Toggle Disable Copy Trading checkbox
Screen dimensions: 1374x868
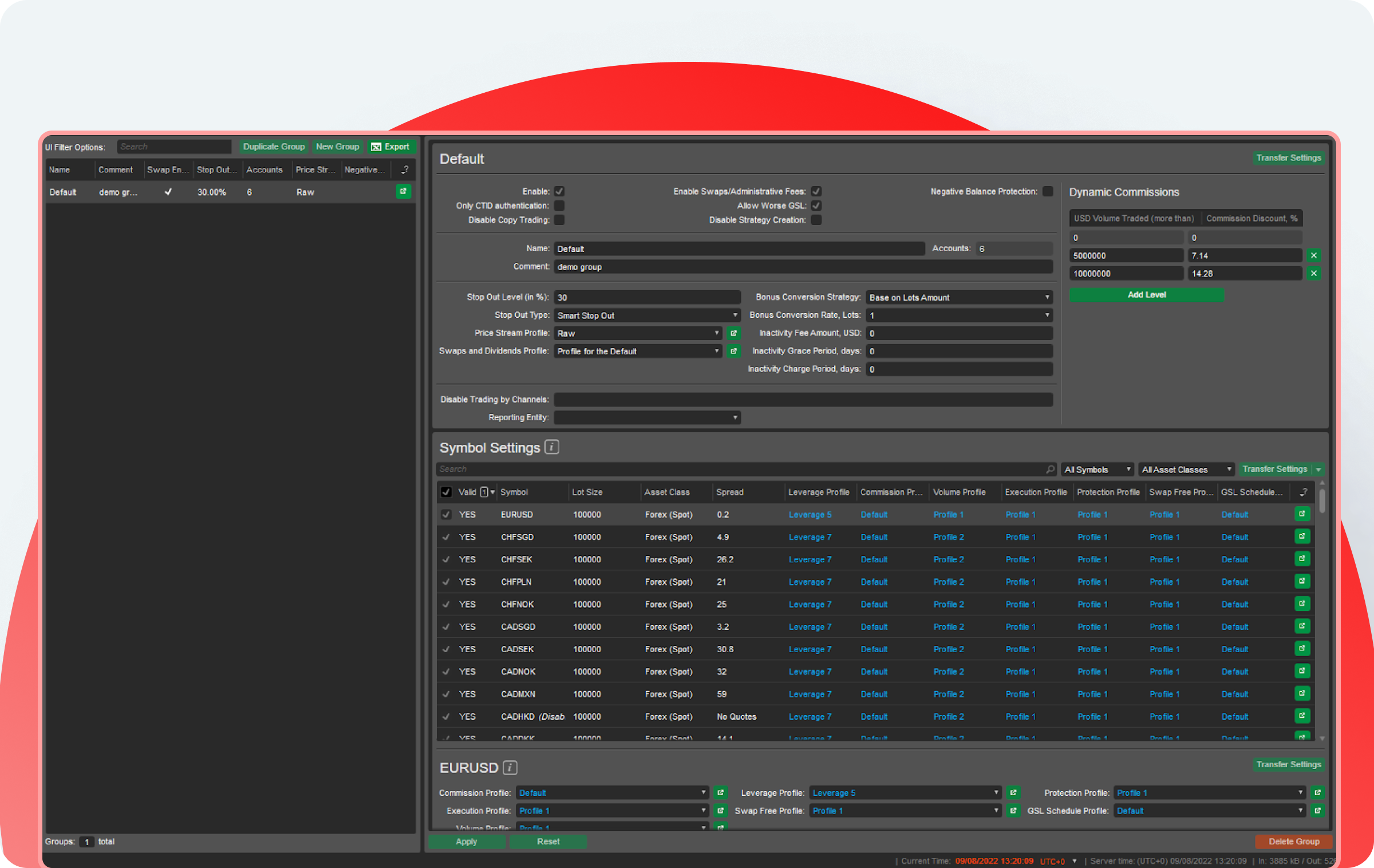pos(559,220)
